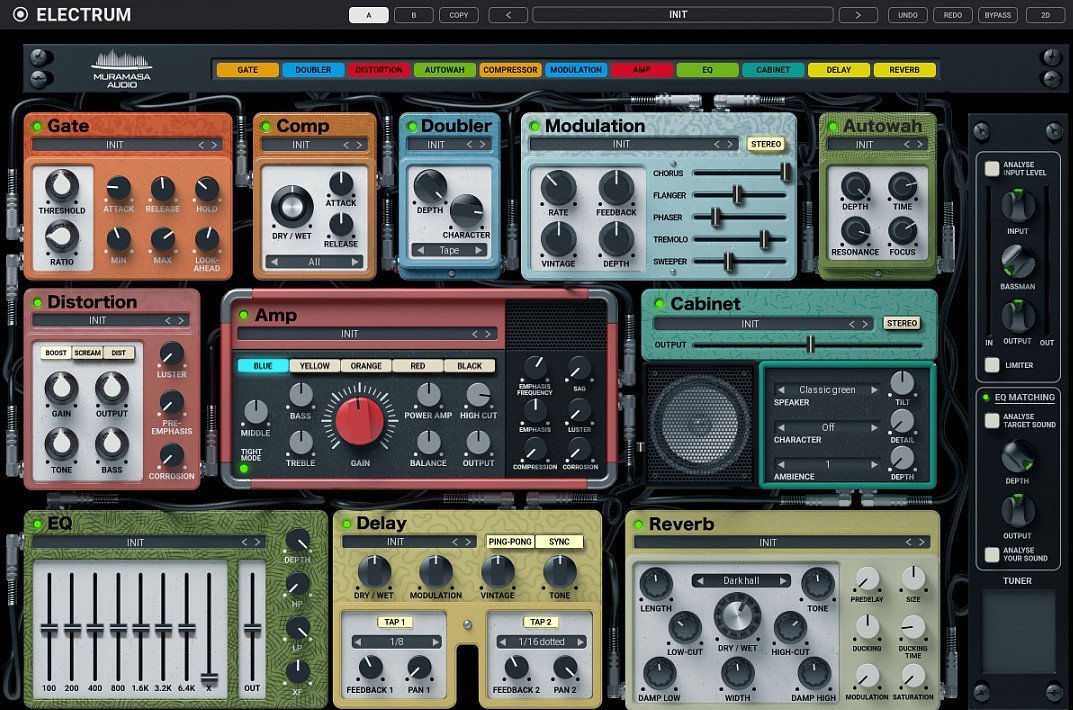
Task: Toggle the Distortion pedal power LED
Action: coord(37,303)
